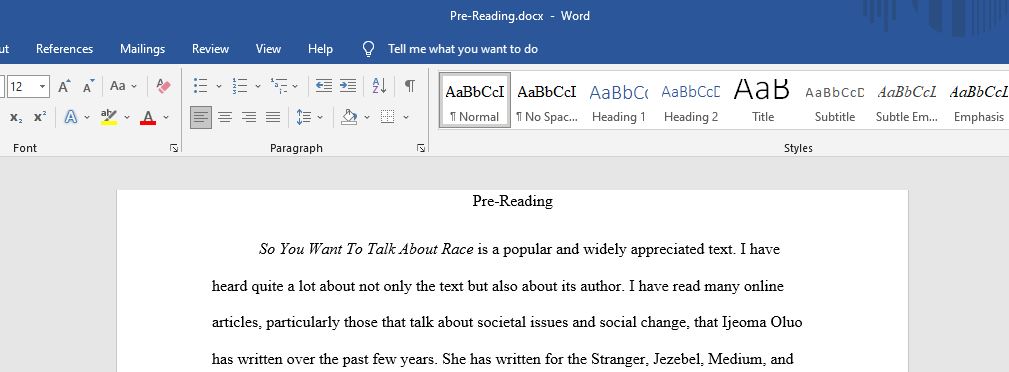Image resolution: width=1009 pixels, height=372 pixels.
Task: Switch to the Review tab
Action: (x=210, y=49)
